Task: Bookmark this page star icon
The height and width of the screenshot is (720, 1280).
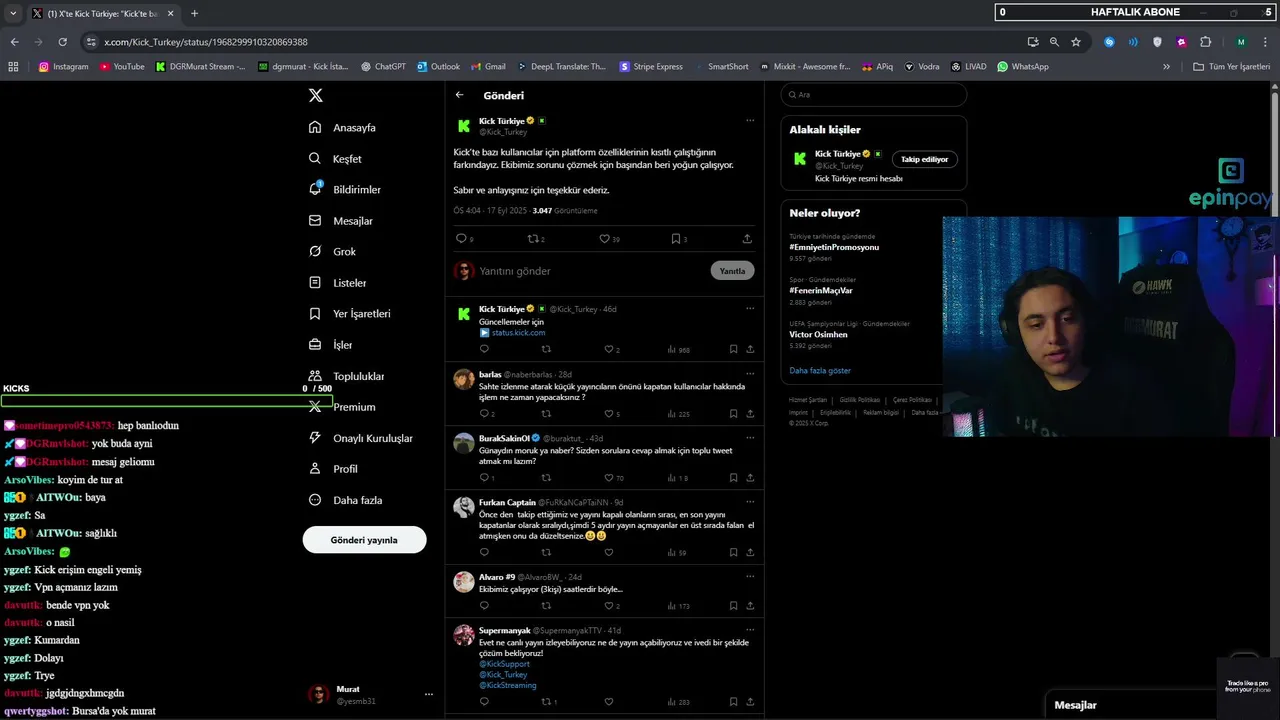Action: (x=1076, y=42)
